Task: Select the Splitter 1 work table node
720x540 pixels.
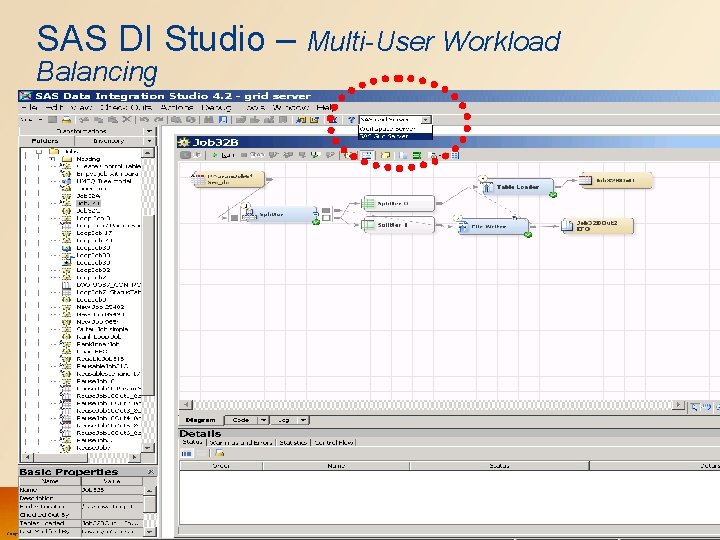Action: click(398, 225)
